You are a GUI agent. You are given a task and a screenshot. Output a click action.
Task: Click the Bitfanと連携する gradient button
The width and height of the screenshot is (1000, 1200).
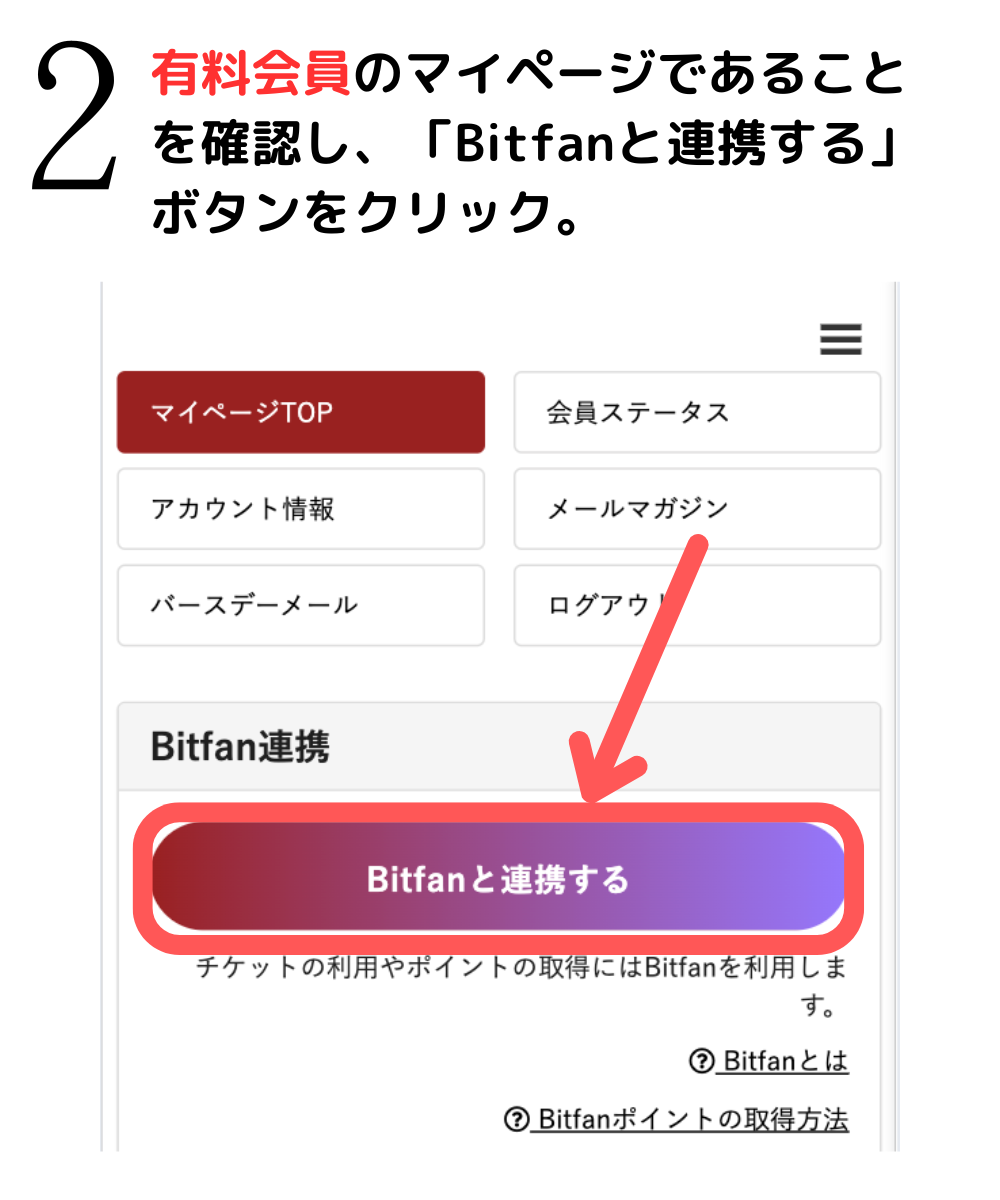point(498,878)
